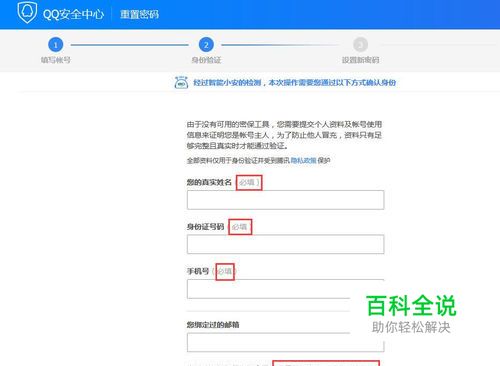Image resolution: width=500 pixels, height=366 pixels.
Task: Click the 身份证号码 field label
Action: coord(205,227)
